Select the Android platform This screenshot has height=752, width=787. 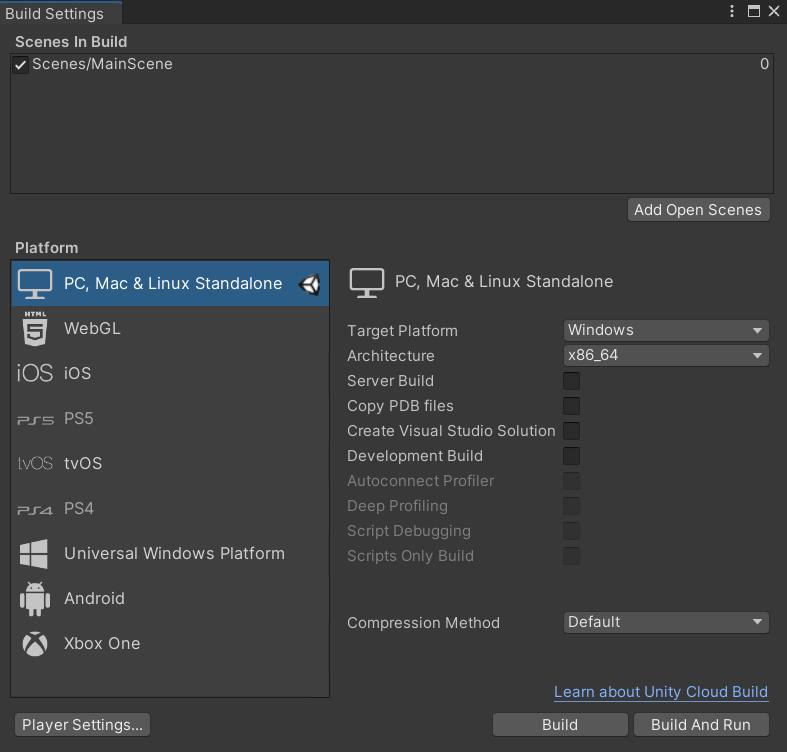tap(170, 598)
